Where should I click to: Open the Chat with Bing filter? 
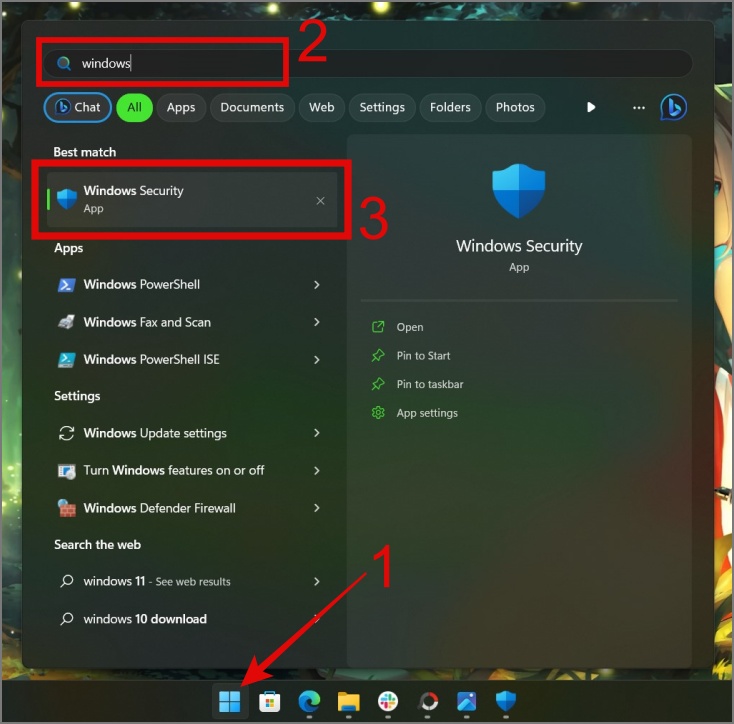click(x=78, y=107)
